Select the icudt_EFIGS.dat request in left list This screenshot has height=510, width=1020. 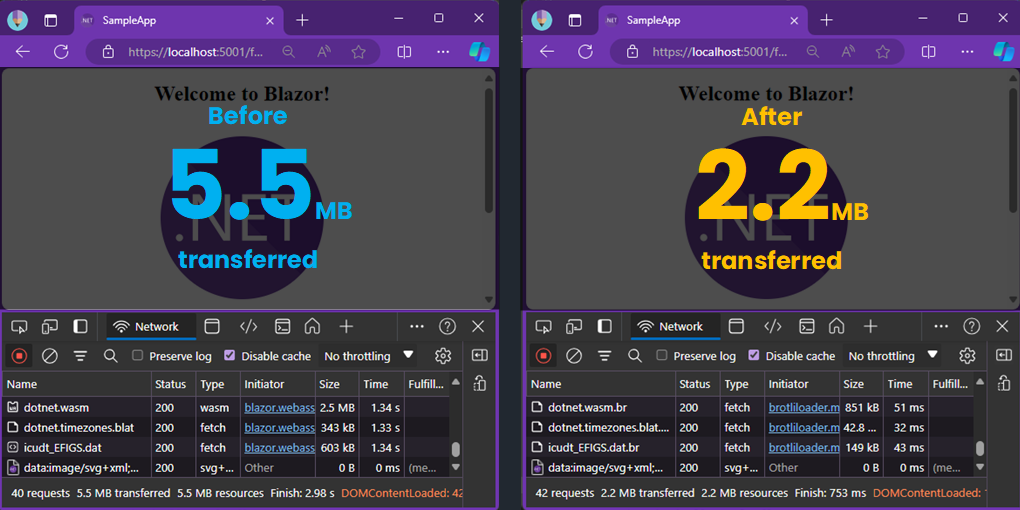pyautogui.click(x=226, y=448)
